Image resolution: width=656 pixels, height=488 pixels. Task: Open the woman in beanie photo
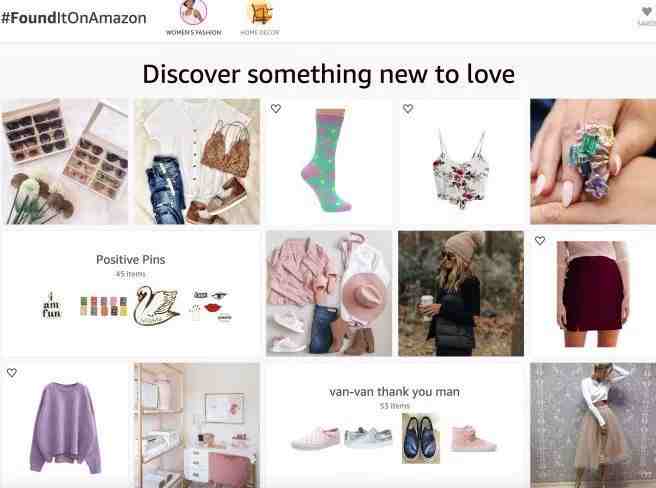click(x=461, y=293)
